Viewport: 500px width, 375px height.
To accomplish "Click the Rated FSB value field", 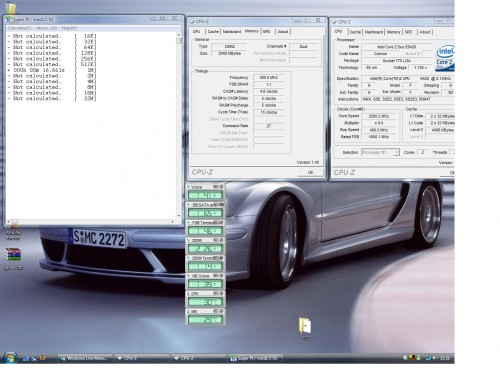I will tap(379, 137).
